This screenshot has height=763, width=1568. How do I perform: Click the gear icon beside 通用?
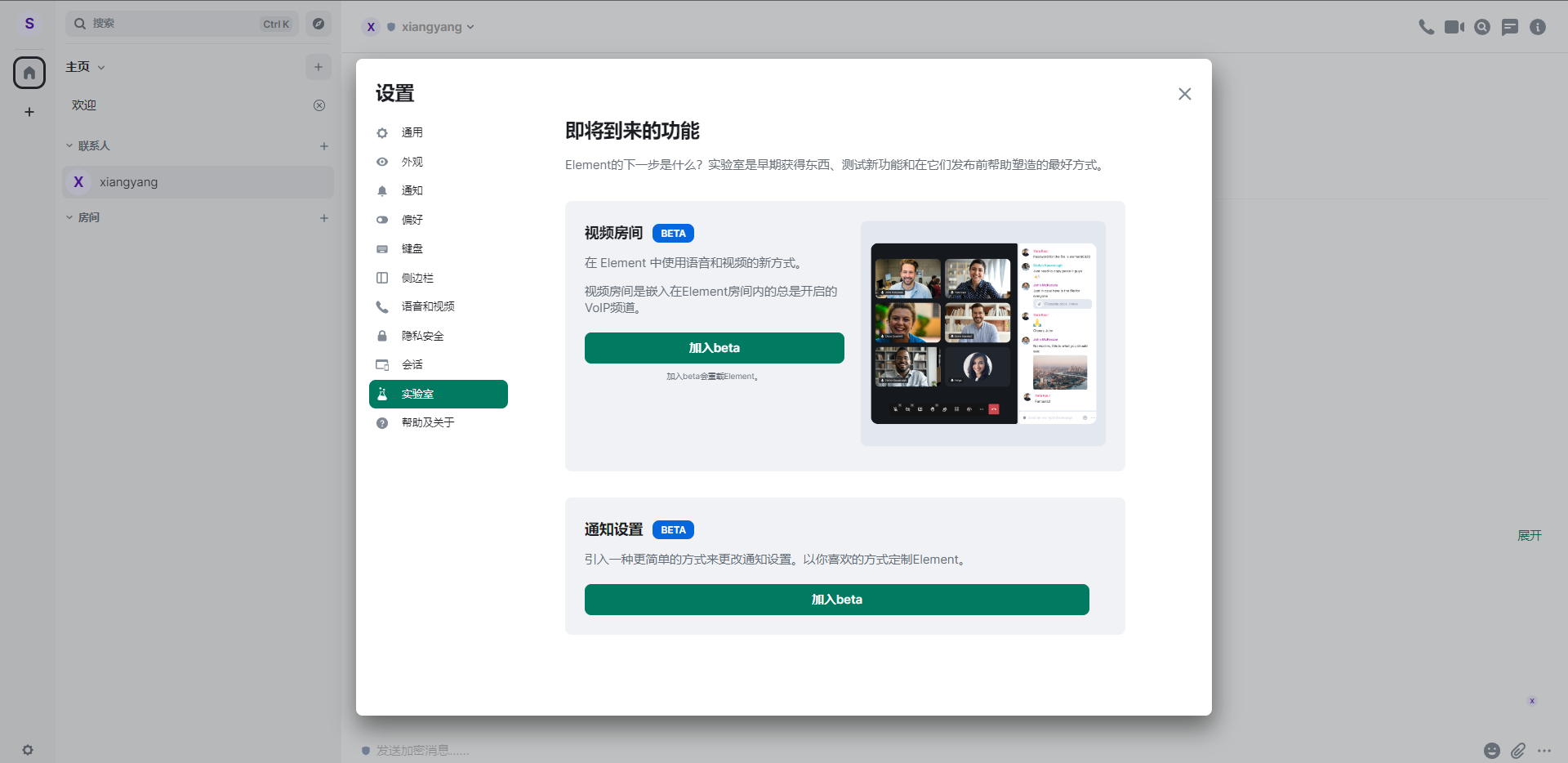click(382, 132)
